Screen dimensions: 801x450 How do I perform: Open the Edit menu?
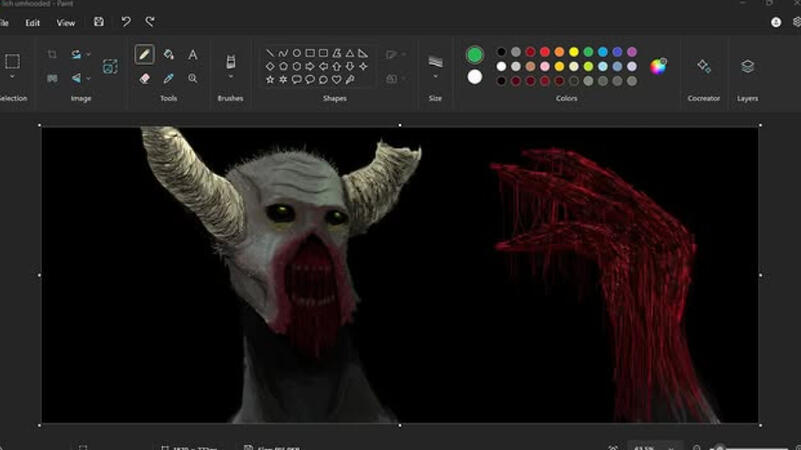[33, 22]
